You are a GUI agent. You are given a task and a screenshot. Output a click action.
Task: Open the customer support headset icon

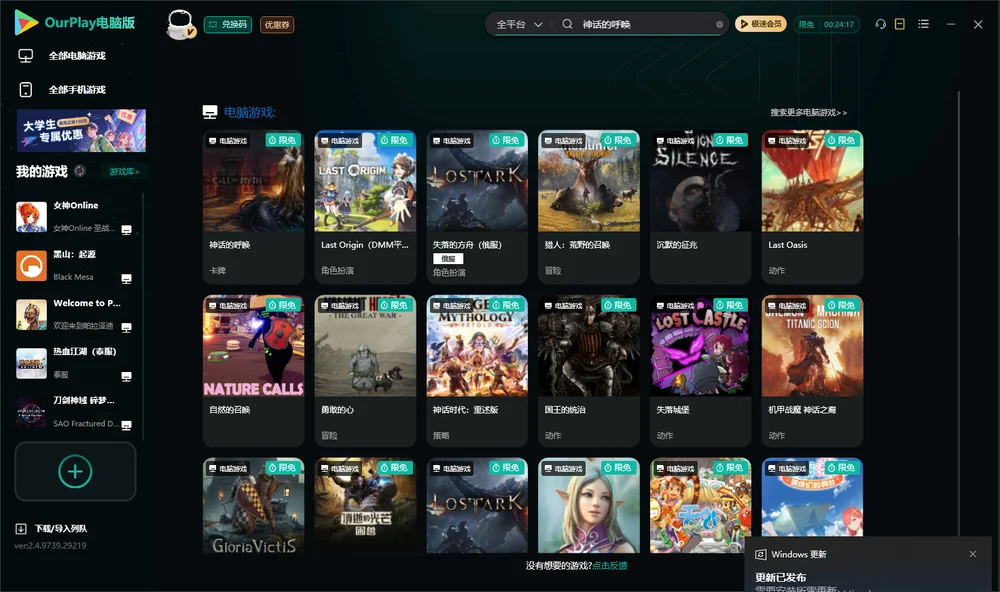click(880, 24)
